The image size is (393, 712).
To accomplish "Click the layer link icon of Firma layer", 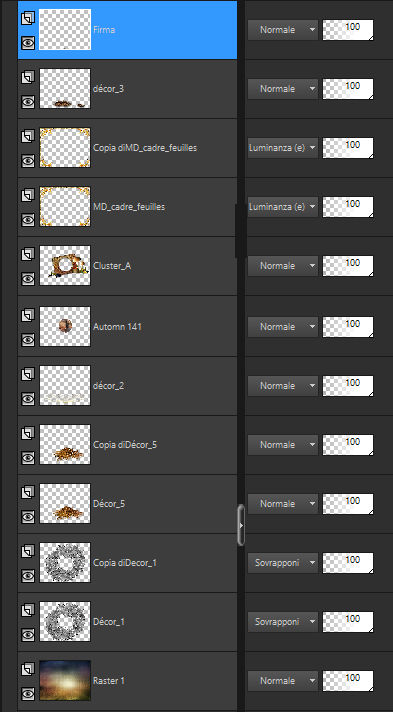I will (x=28, y=18).
